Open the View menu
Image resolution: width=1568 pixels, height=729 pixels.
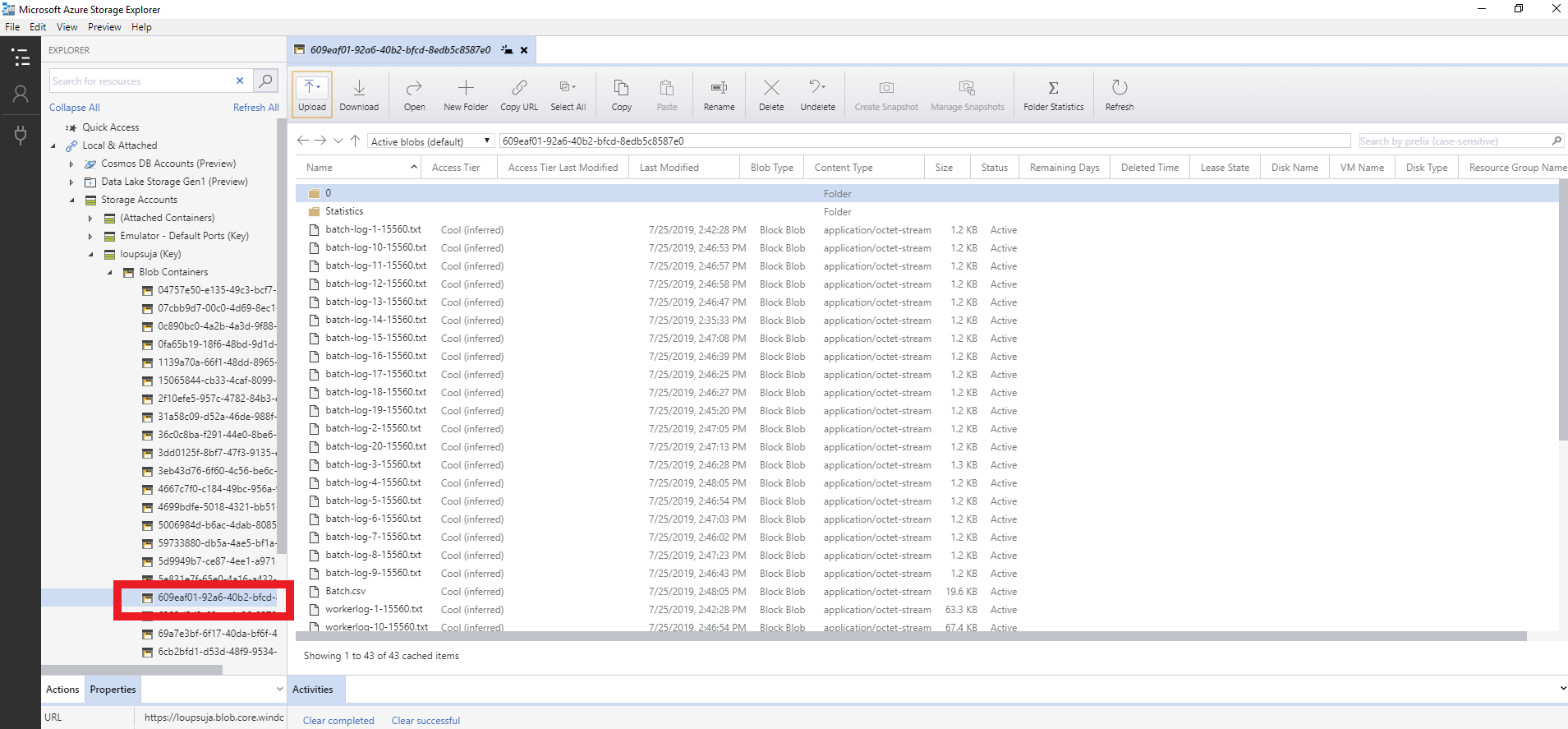click(67, 27)
